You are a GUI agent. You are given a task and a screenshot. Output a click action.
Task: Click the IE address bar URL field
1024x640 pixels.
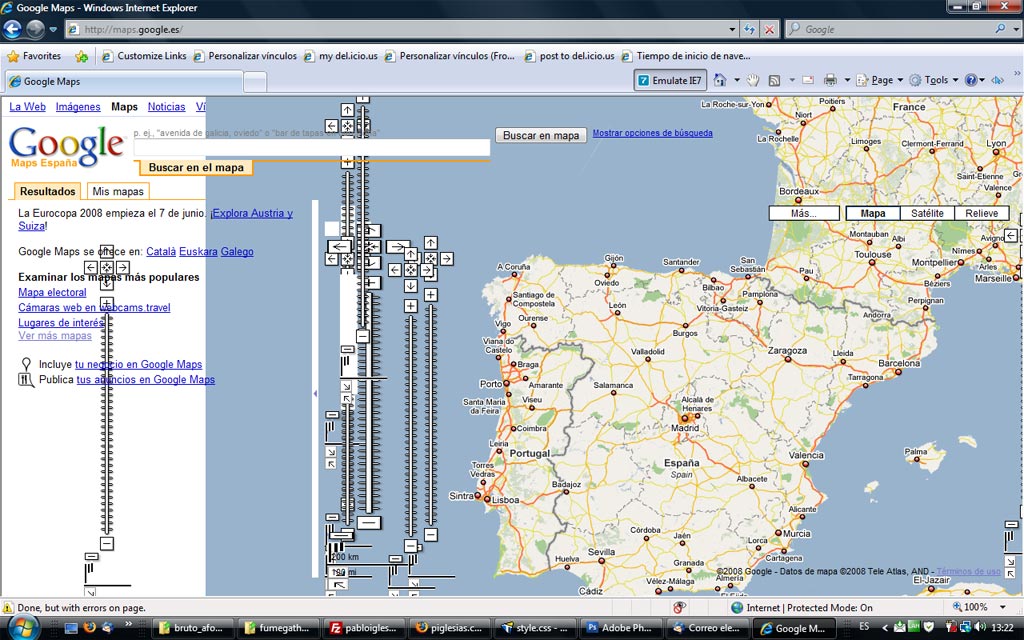coord(397,29)
